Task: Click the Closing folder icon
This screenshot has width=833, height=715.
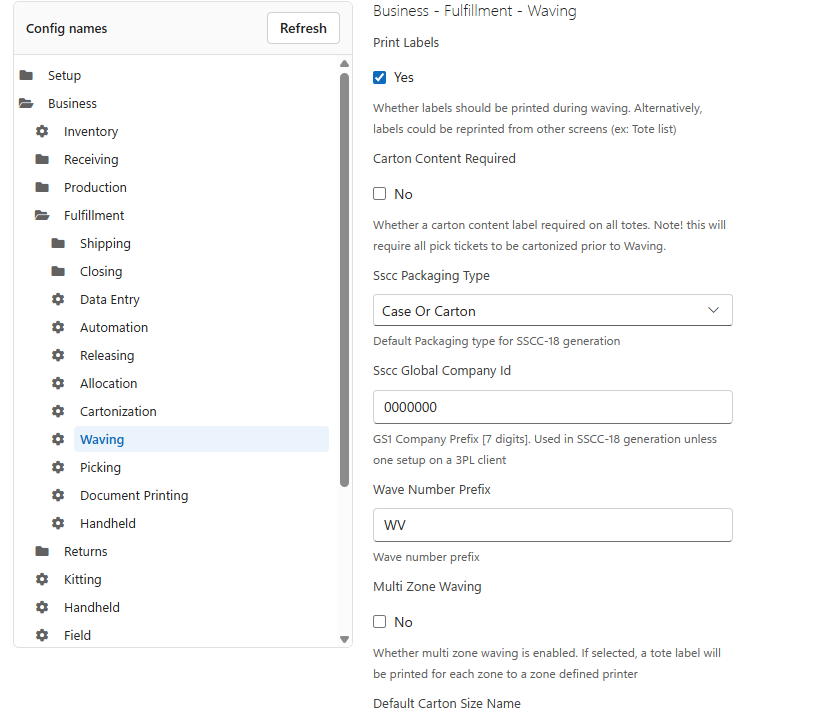Action: [58, 271]
